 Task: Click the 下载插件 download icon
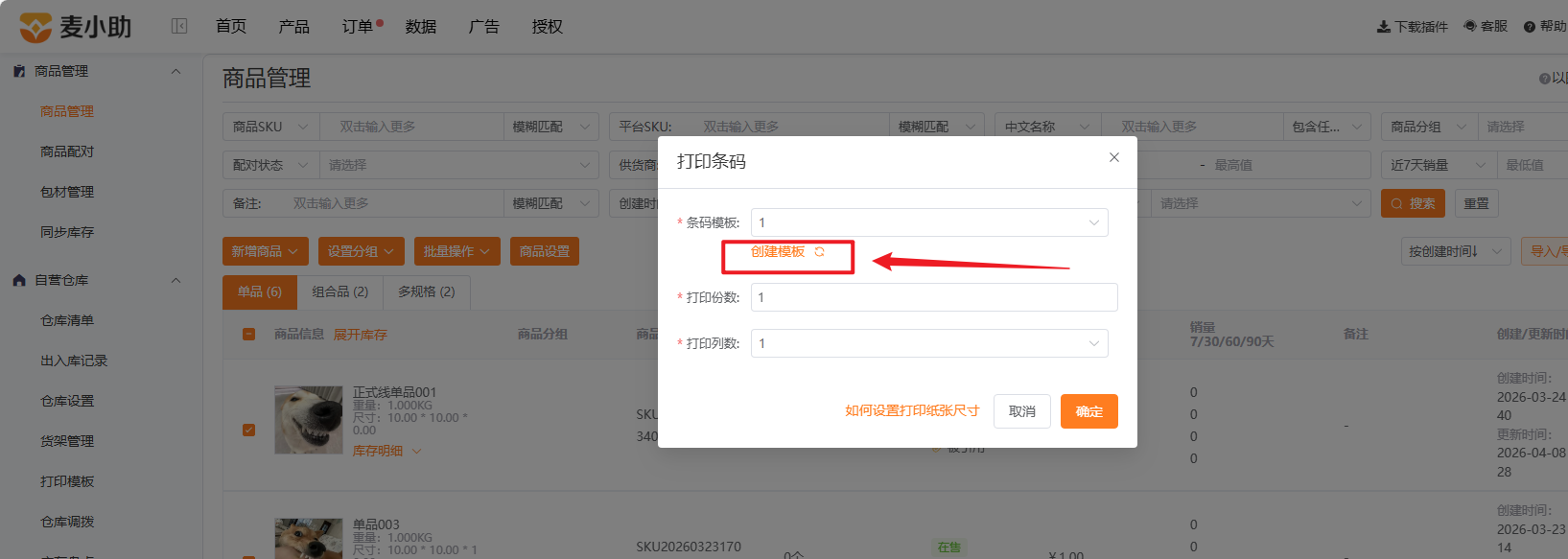1384,27
